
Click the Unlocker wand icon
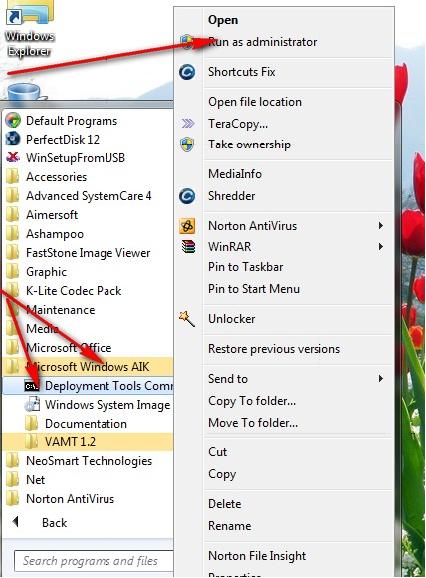(186, 318)
